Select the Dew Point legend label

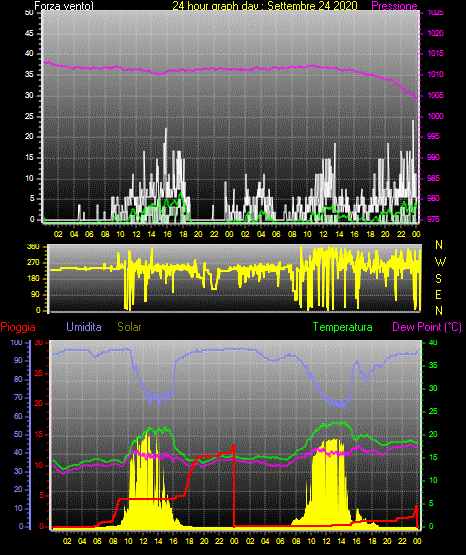tap(427, 327)
